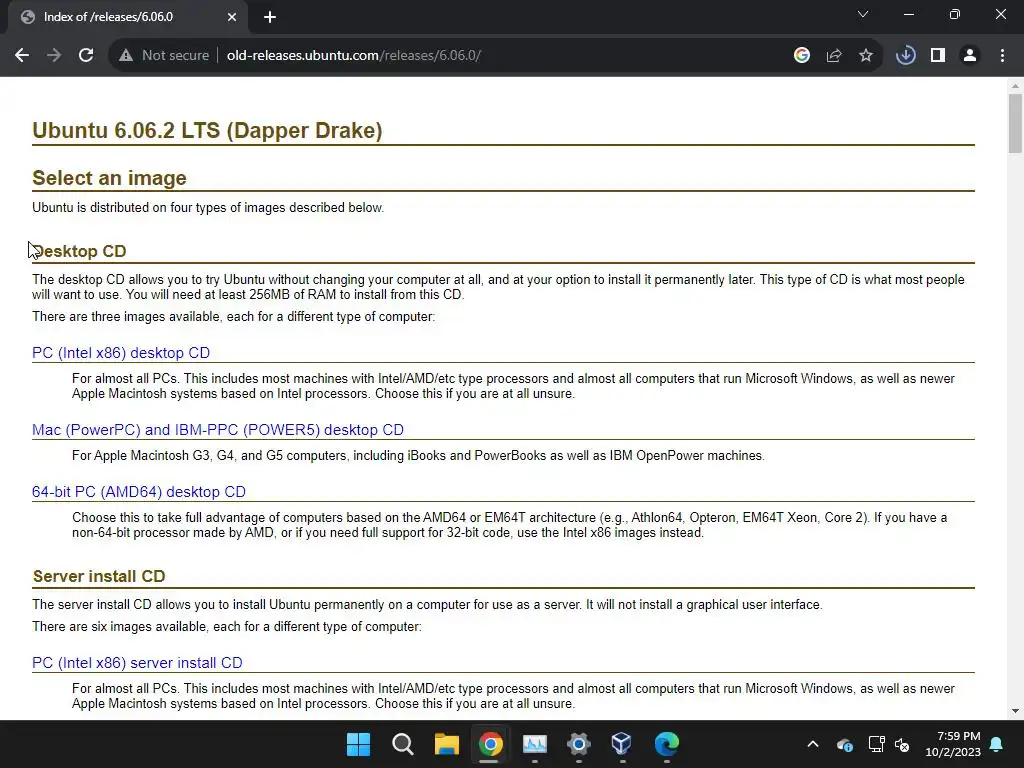Open the performance monitor app in taskbar

[535, 744]
